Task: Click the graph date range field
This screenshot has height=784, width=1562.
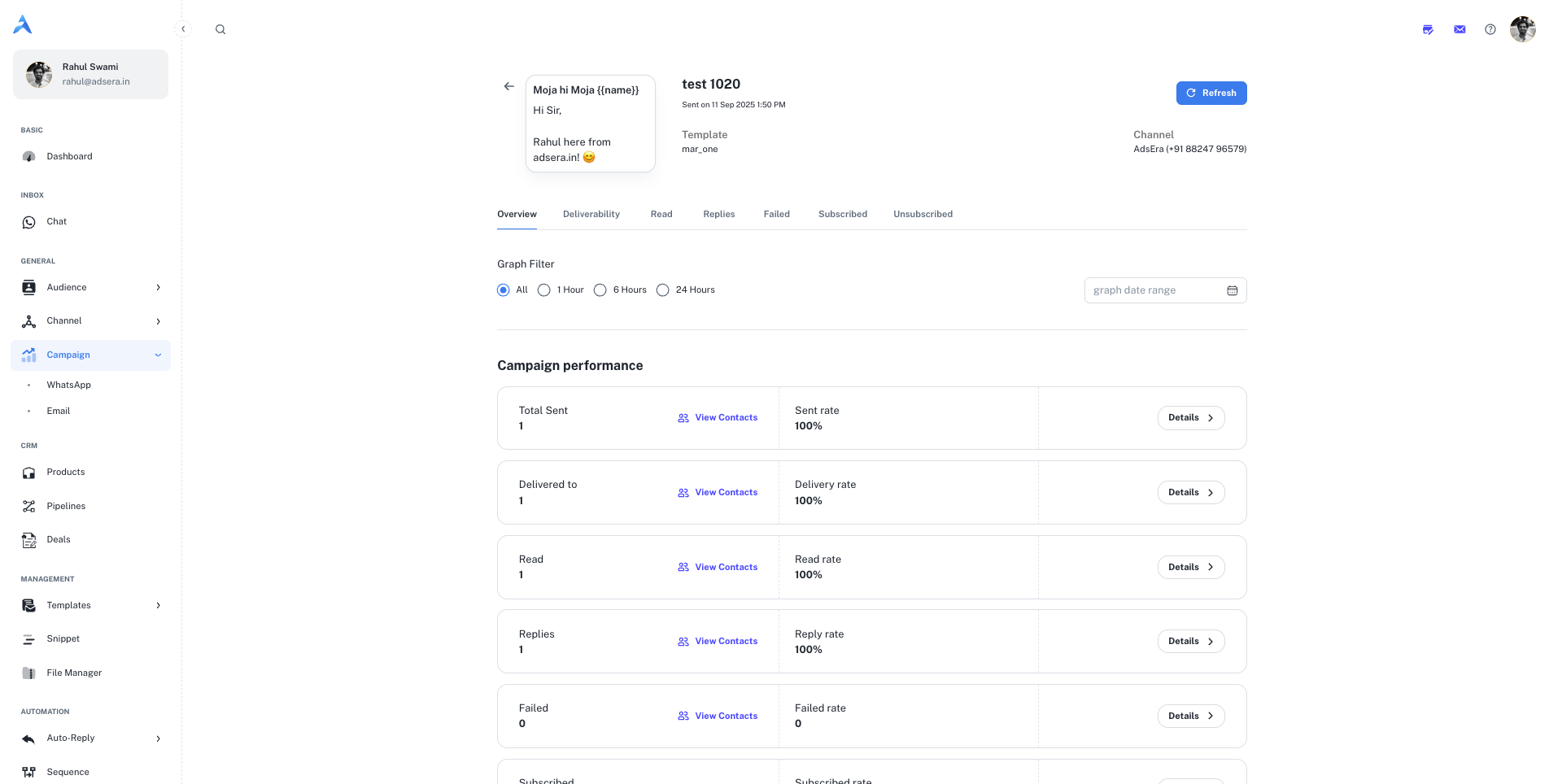Action: tap(1154, 290)
